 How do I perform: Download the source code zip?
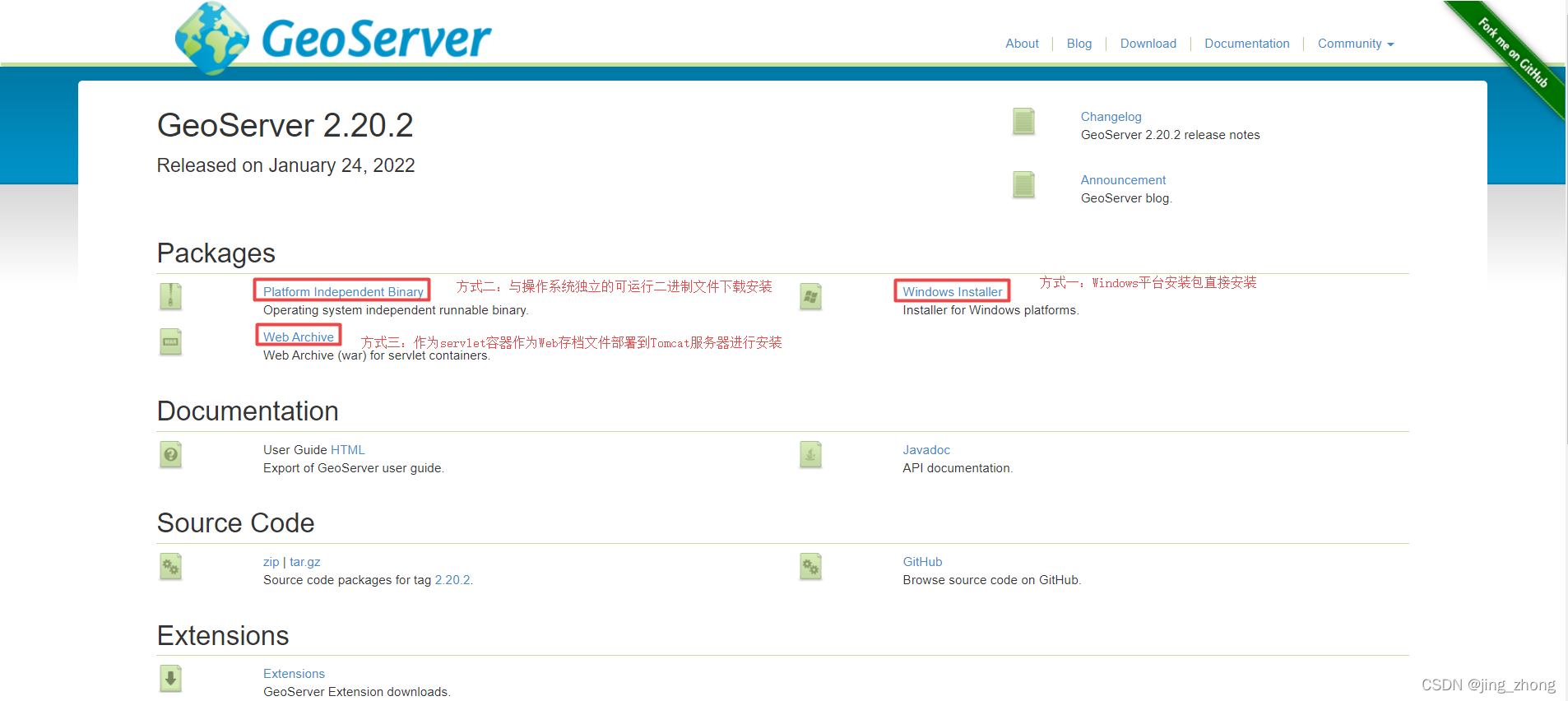click(x=271, y=562)
